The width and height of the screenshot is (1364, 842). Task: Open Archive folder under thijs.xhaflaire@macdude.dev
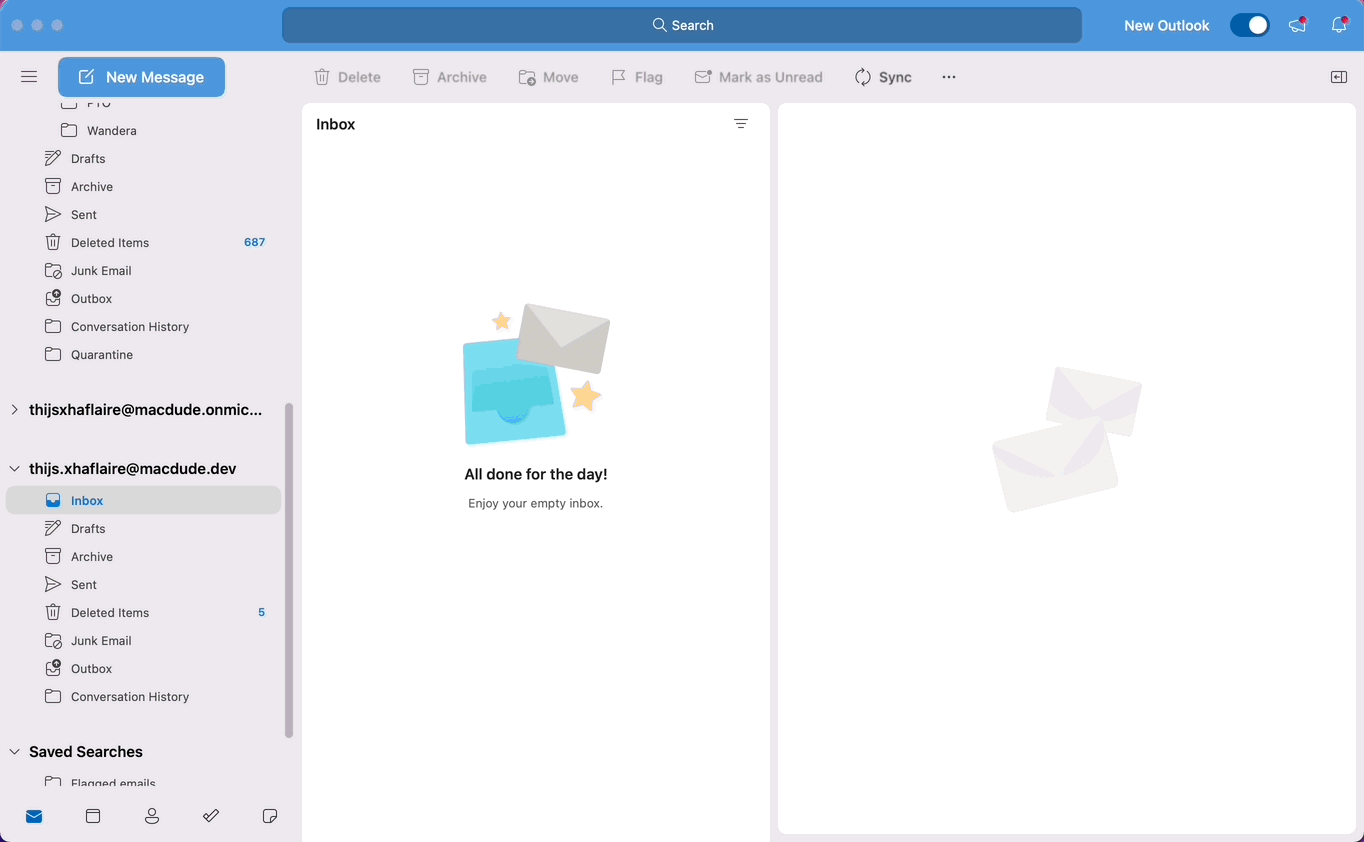pyautogui.click(x=143, y=557)
